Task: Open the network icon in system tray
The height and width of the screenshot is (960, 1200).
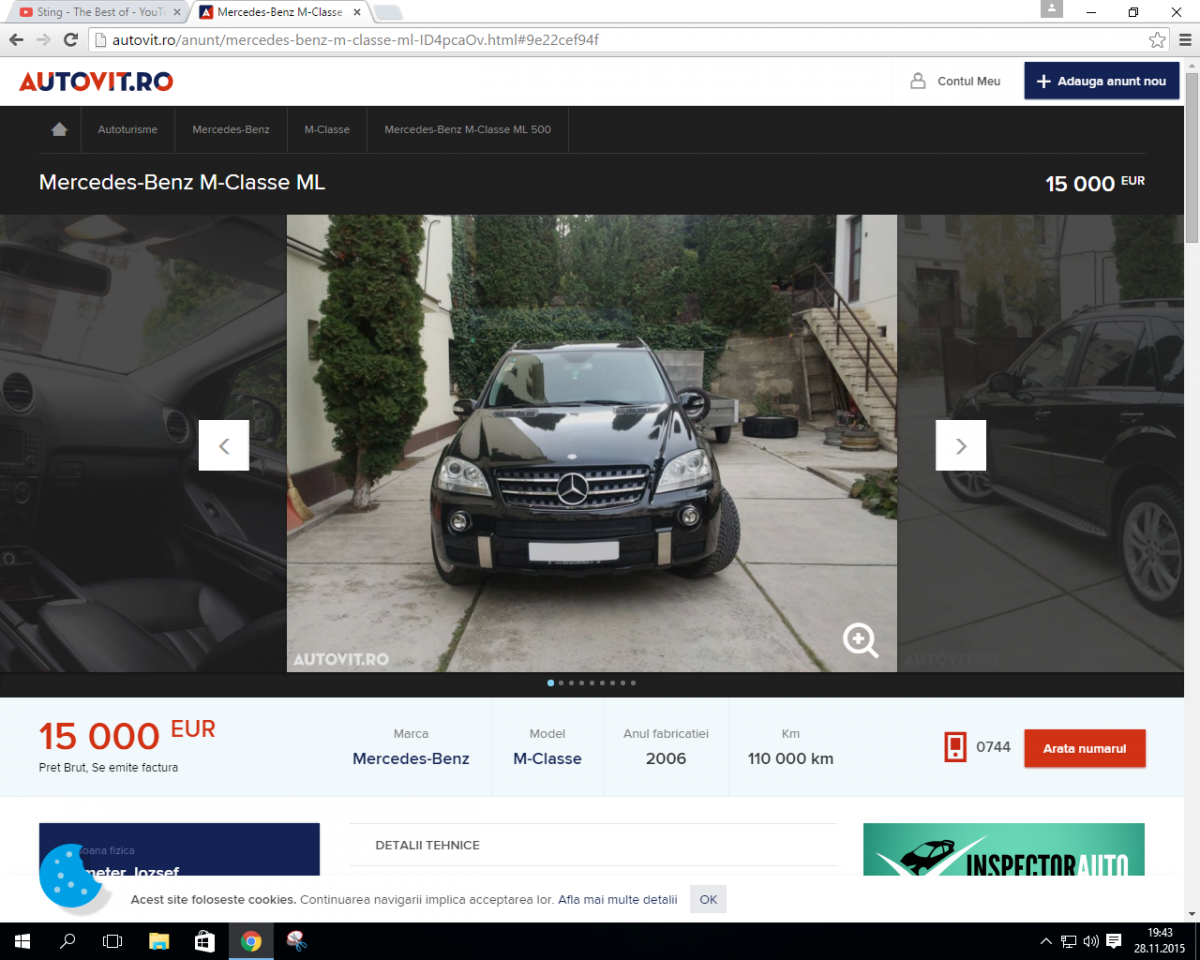Action: tap(1069, 941)
